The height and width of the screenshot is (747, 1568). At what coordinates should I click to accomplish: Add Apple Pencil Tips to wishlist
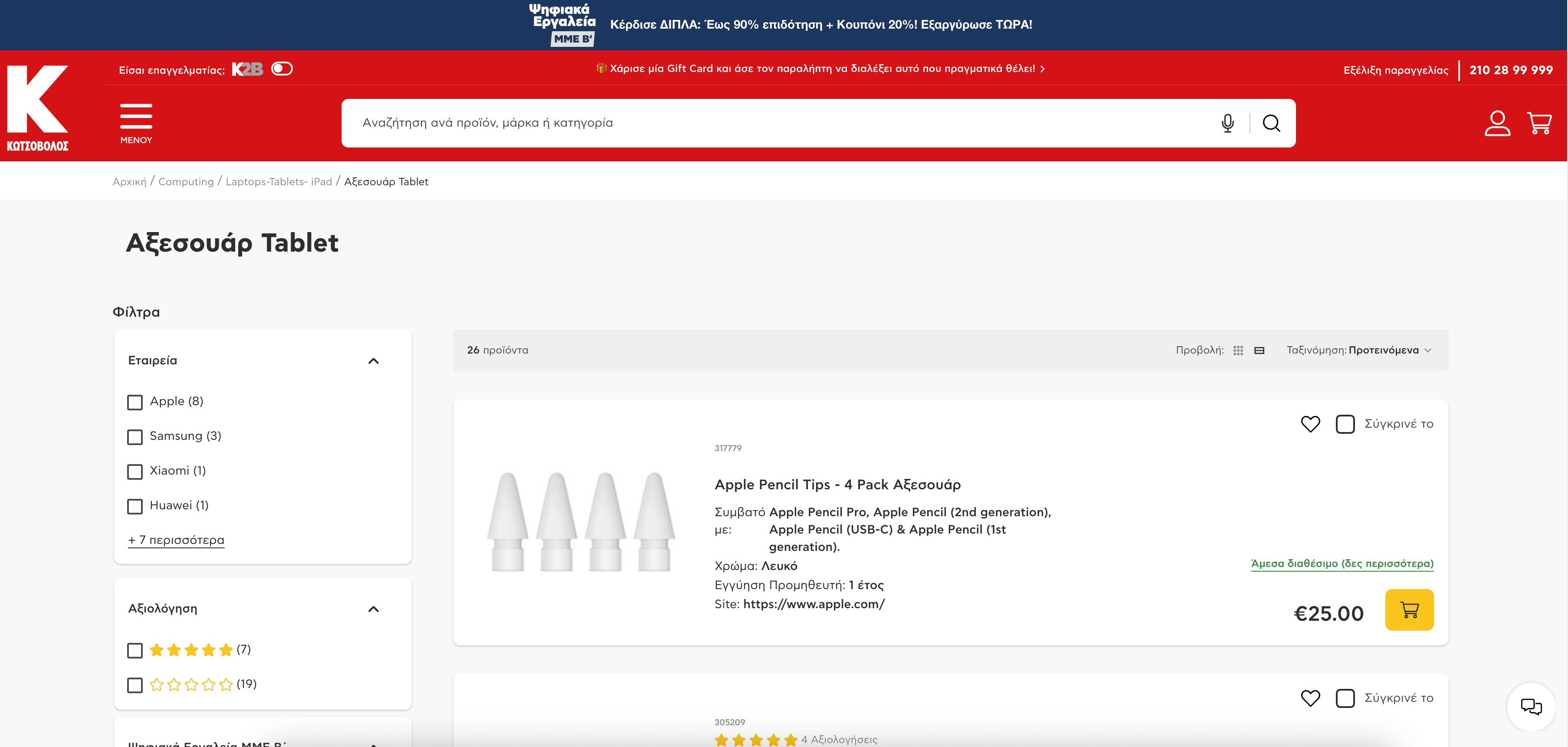coord(1310,424)
